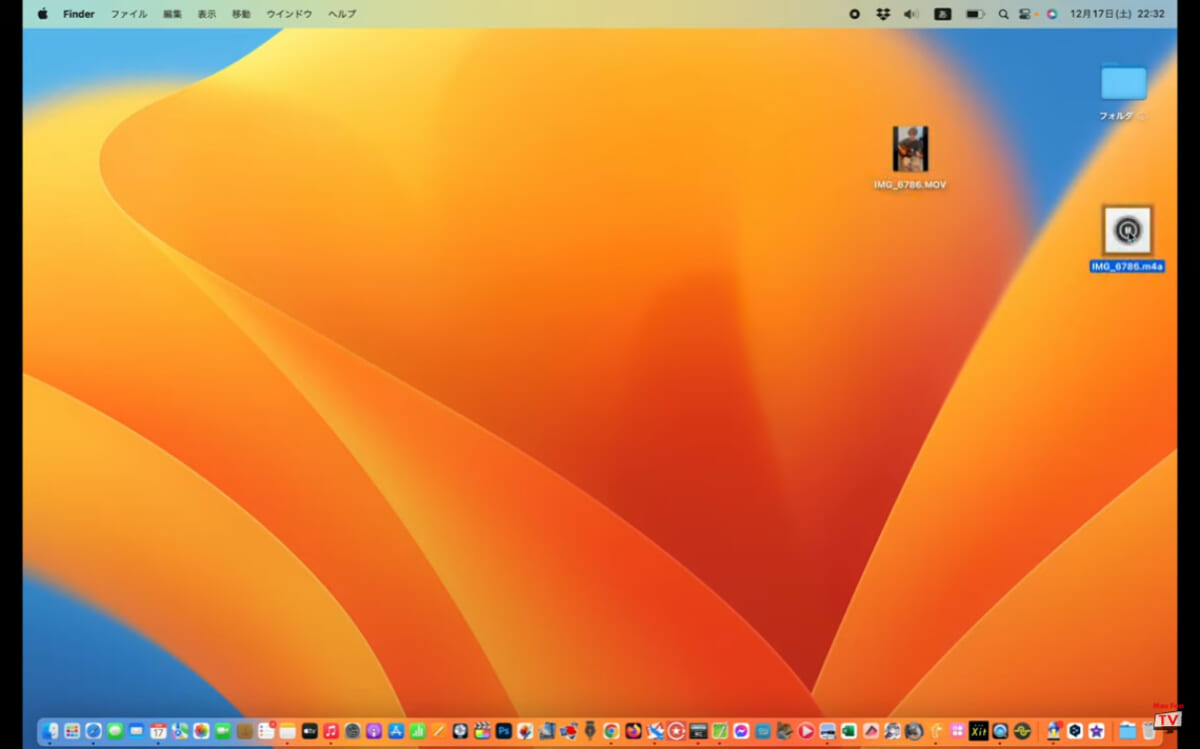Select the IMG_6786.MOV video file
Image resolution: width=1200 pixels, height=749 pixels.
pyautogui.click(x=910, y=149)
